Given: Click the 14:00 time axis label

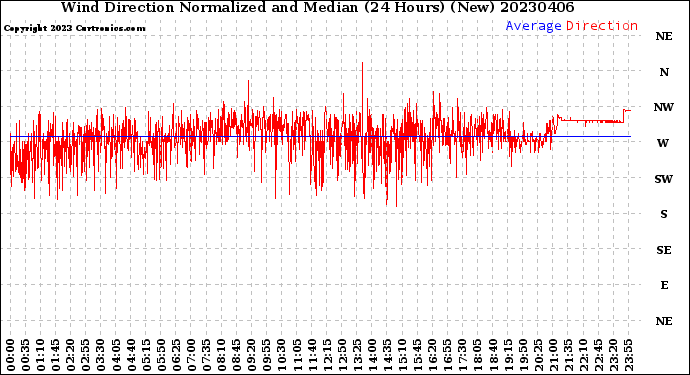Looking at the screenshot, I should point(372,355).
